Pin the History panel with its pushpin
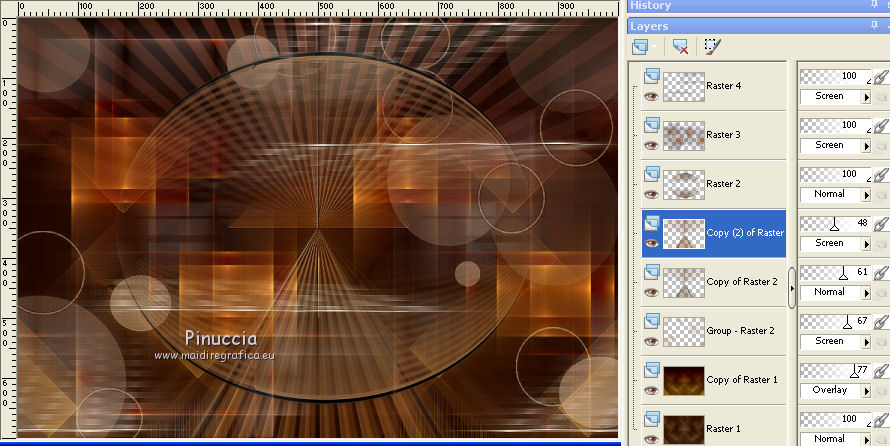The width and height of the screenshot is (890, 446). coord(874,5)
